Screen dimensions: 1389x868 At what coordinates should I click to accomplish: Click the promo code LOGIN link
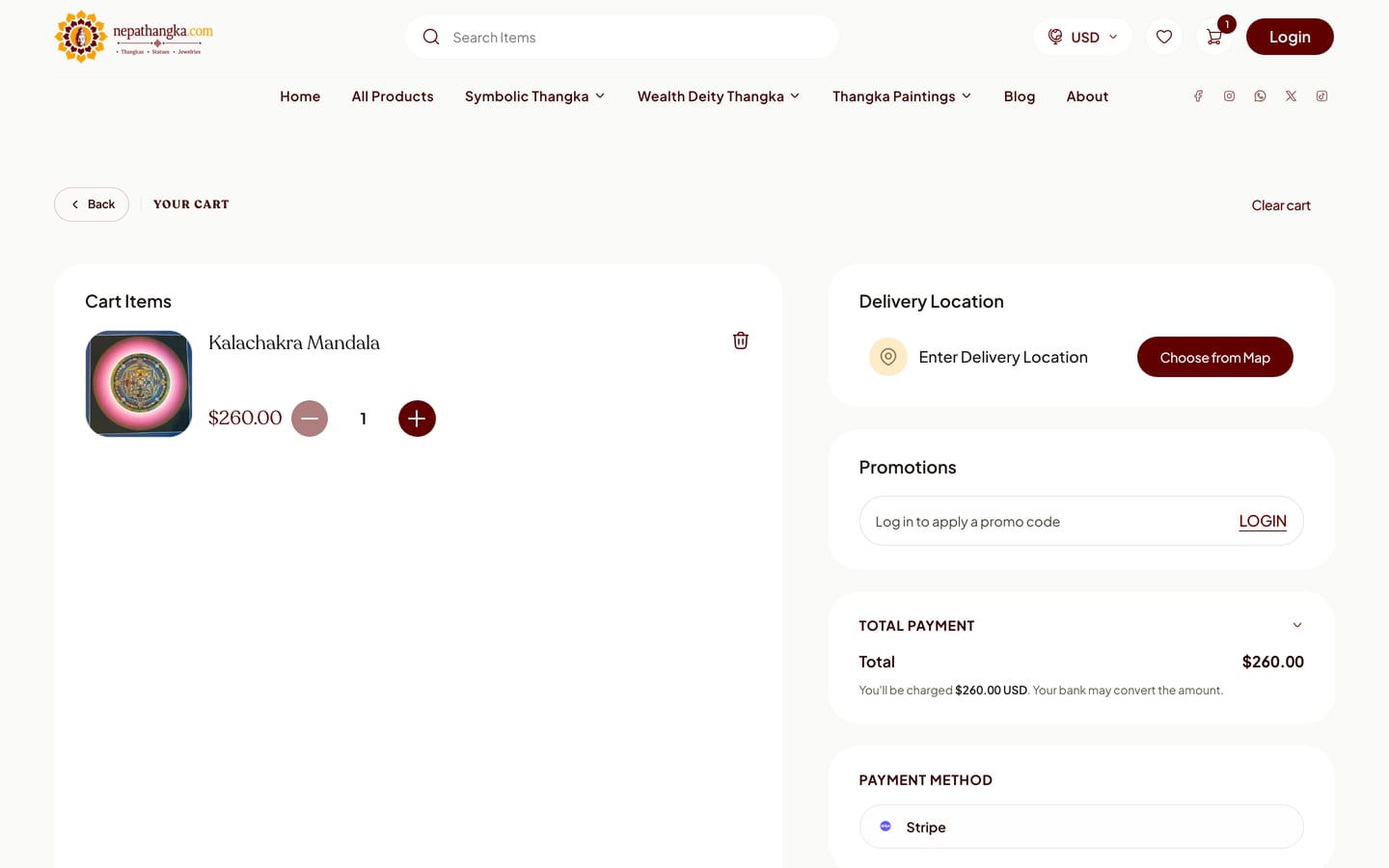pos(1263,521)
